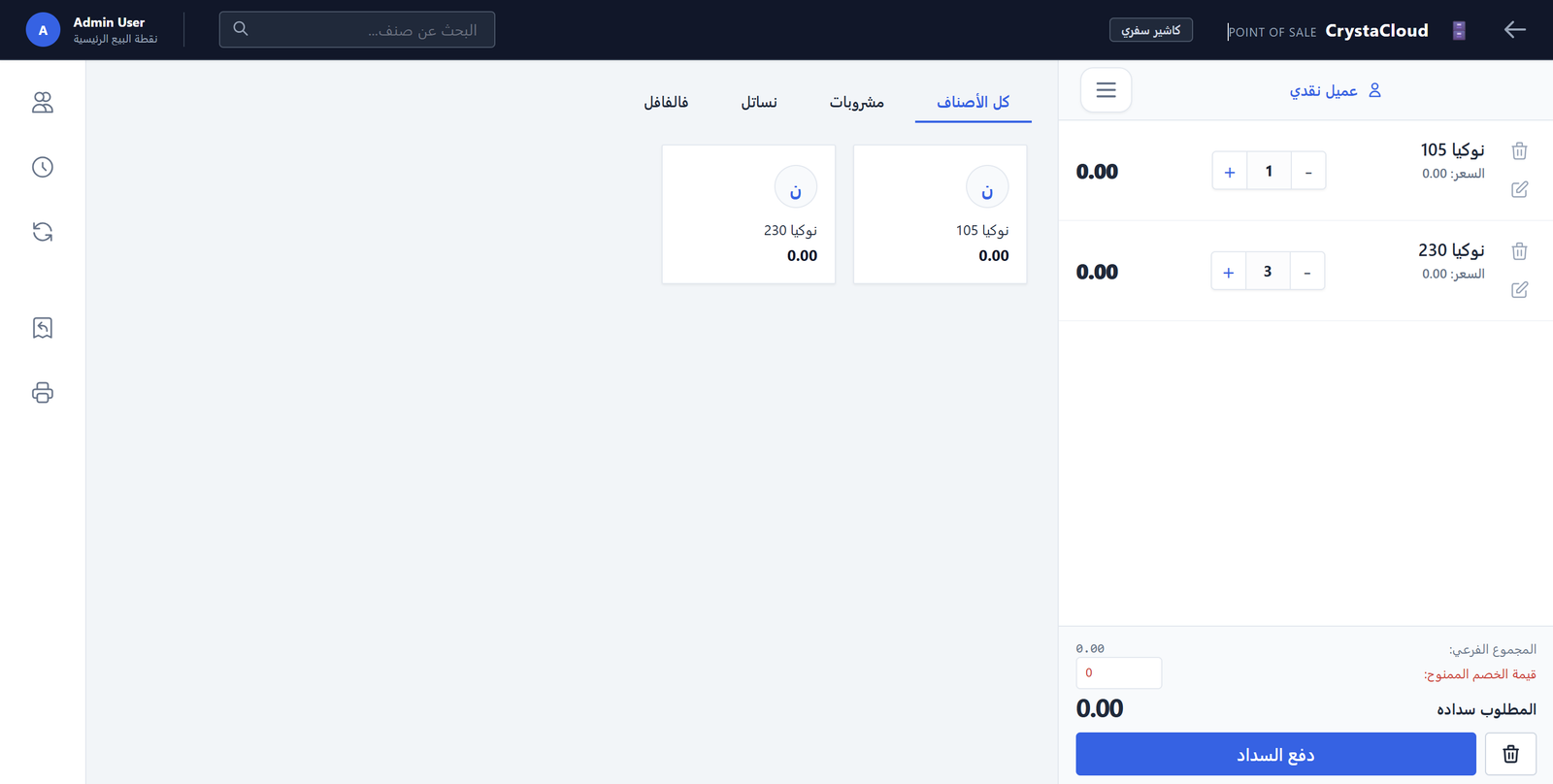Edit the نوكيا 230 cart line
The height and width of the screenshot is (784, 1553).
(x=1519, y=289)
